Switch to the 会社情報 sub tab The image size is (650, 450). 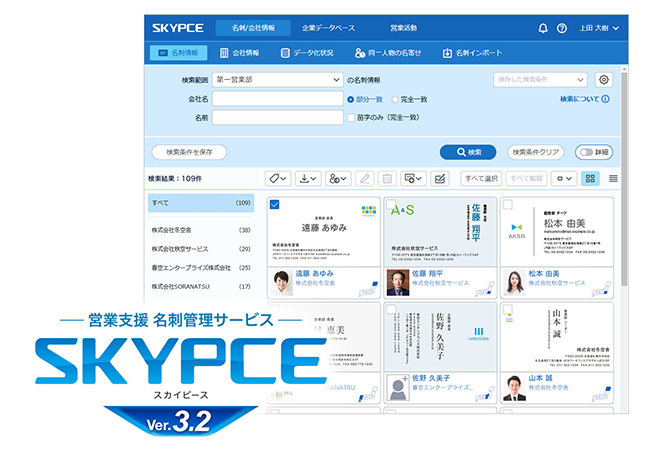point(240,53)
